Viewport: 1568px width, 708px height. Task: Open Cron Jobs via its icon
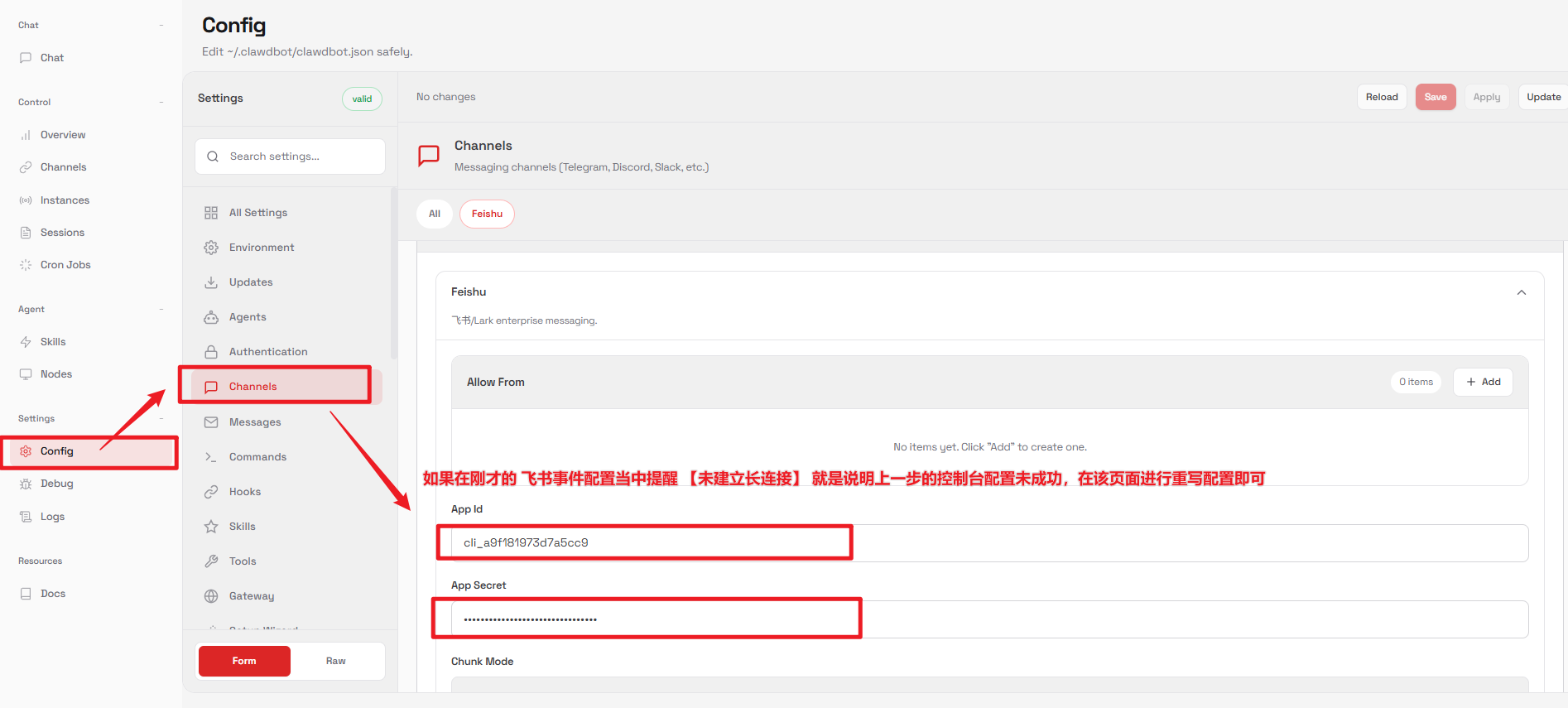[26, 265]
